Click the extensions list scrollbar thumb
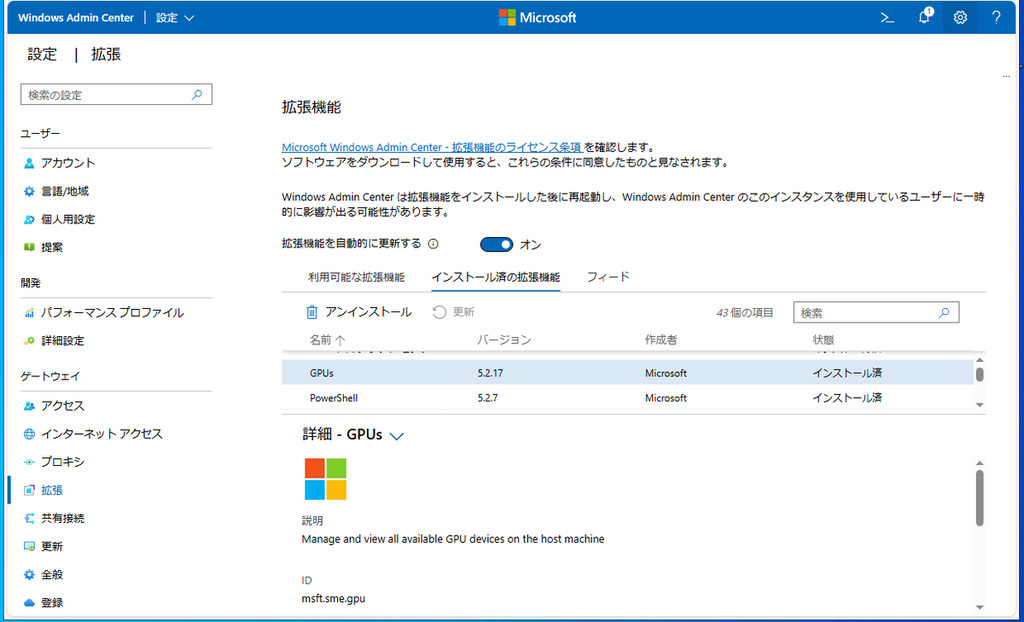The width and height of the screenshot is (1024, 622). click(980, 374)
